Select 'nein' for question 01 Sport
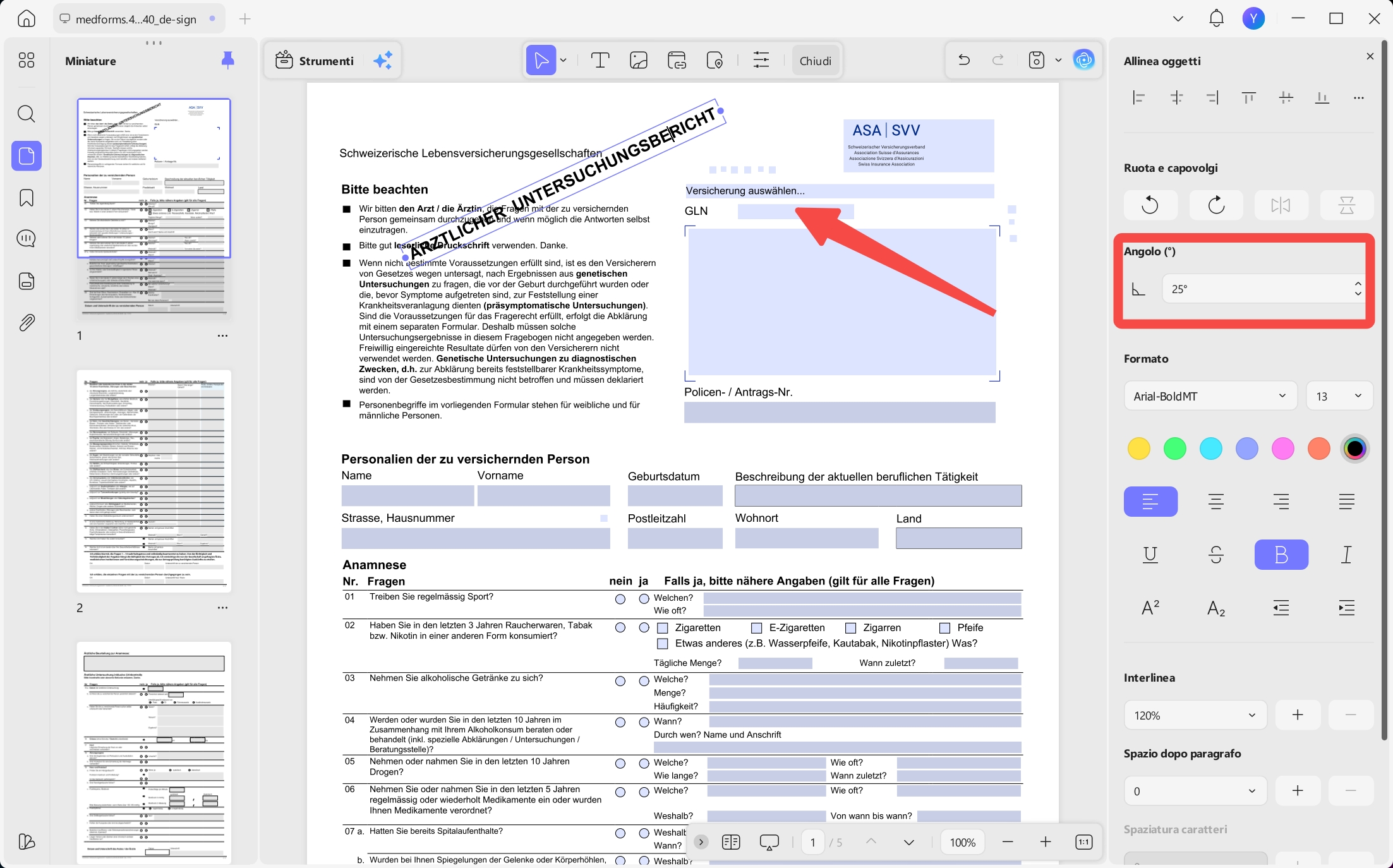 [620, 599]
